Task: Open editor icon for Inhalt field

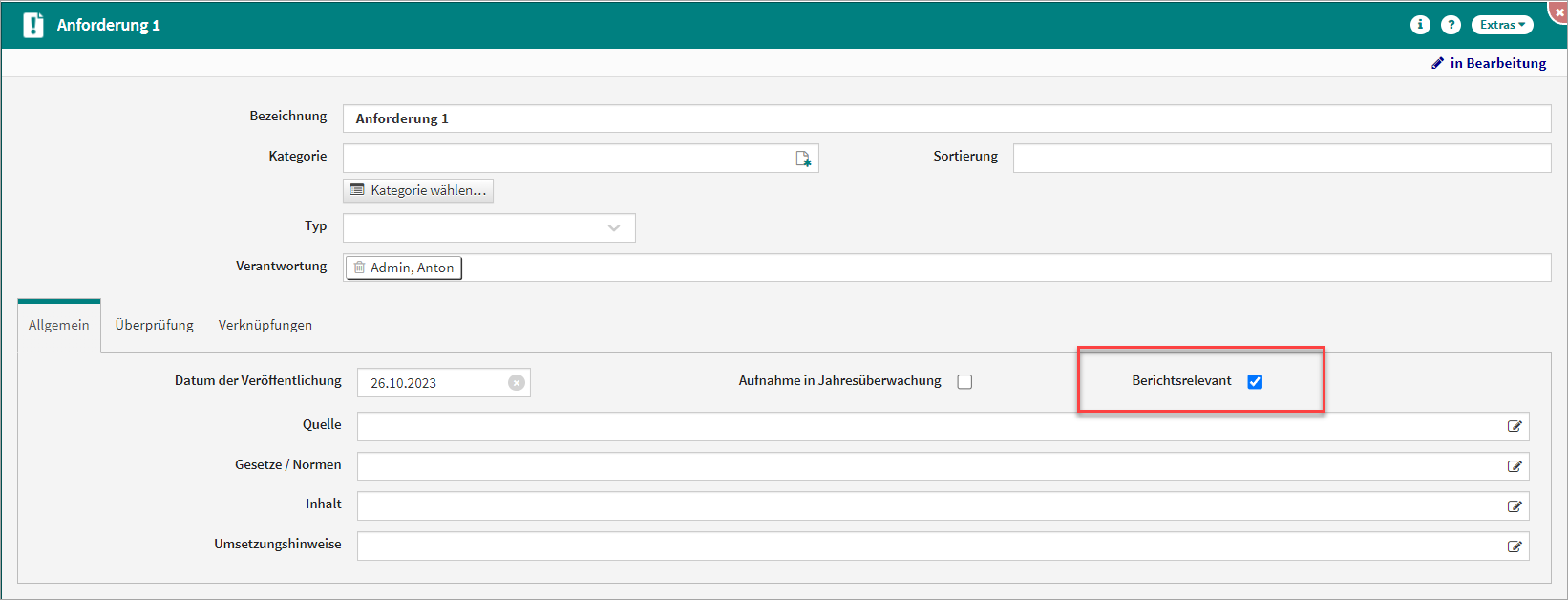Action: (1515, 506)
